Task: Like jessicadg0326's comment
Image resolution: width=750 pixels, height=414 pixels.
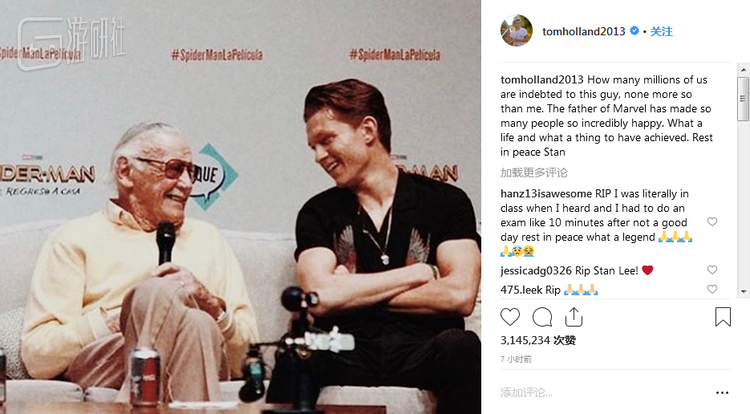Action: 712,270
